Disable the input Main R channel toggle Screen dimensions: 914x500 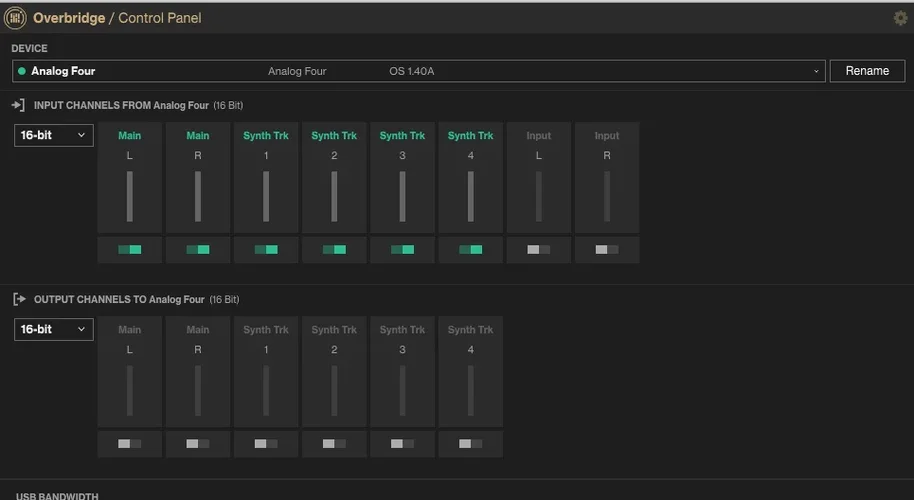point(198,249)
